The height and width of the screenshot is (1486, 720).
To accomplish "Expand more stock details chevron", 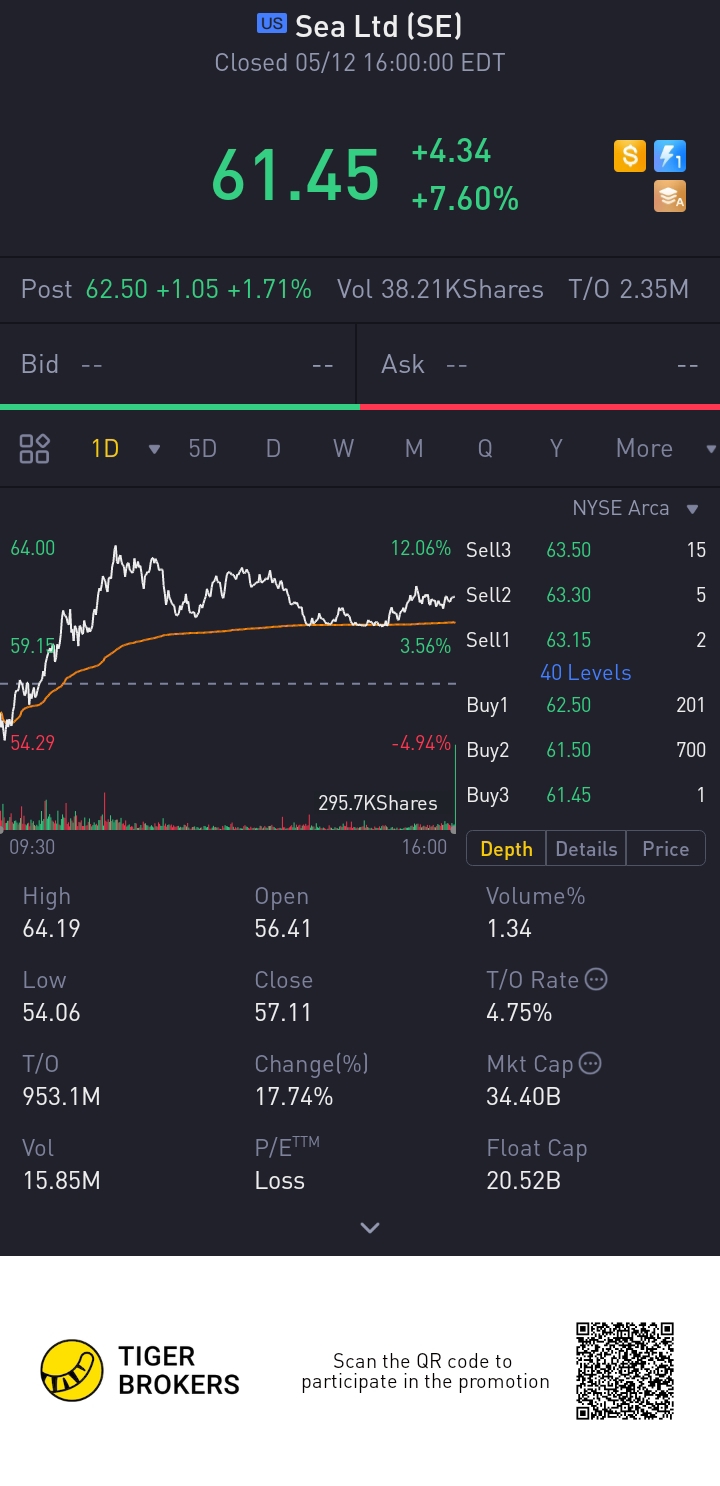I will (370, 1228).
